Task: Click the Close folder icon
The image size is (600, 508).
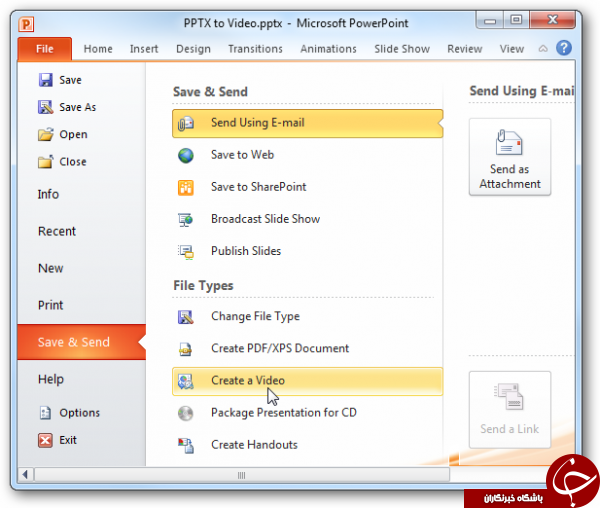Action: (46, 161)
